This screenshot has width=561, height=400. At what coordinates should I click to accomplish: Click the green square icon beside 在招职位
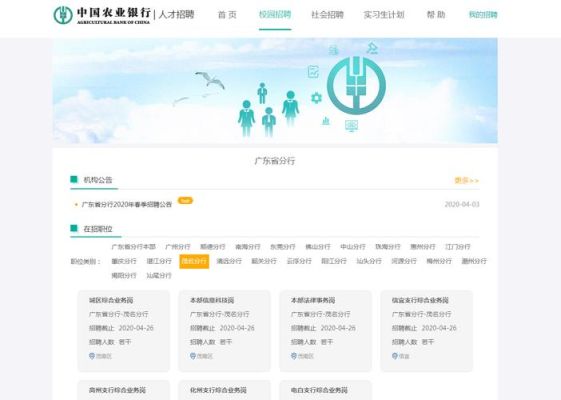click(74, 228)
